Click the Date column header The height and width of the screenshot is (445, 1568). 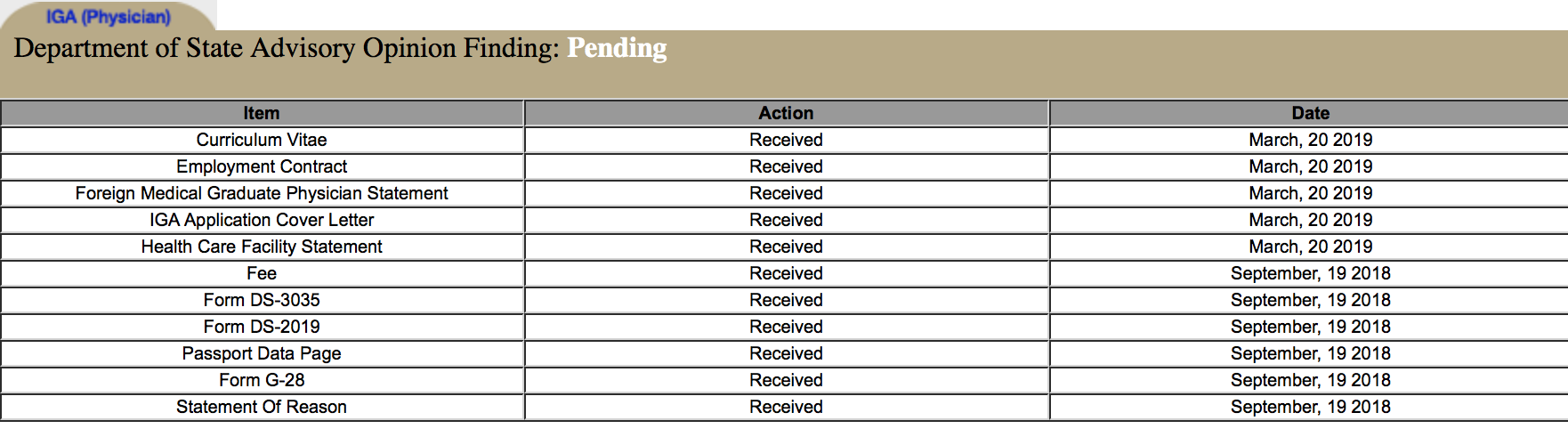(x=1310, y=113)
